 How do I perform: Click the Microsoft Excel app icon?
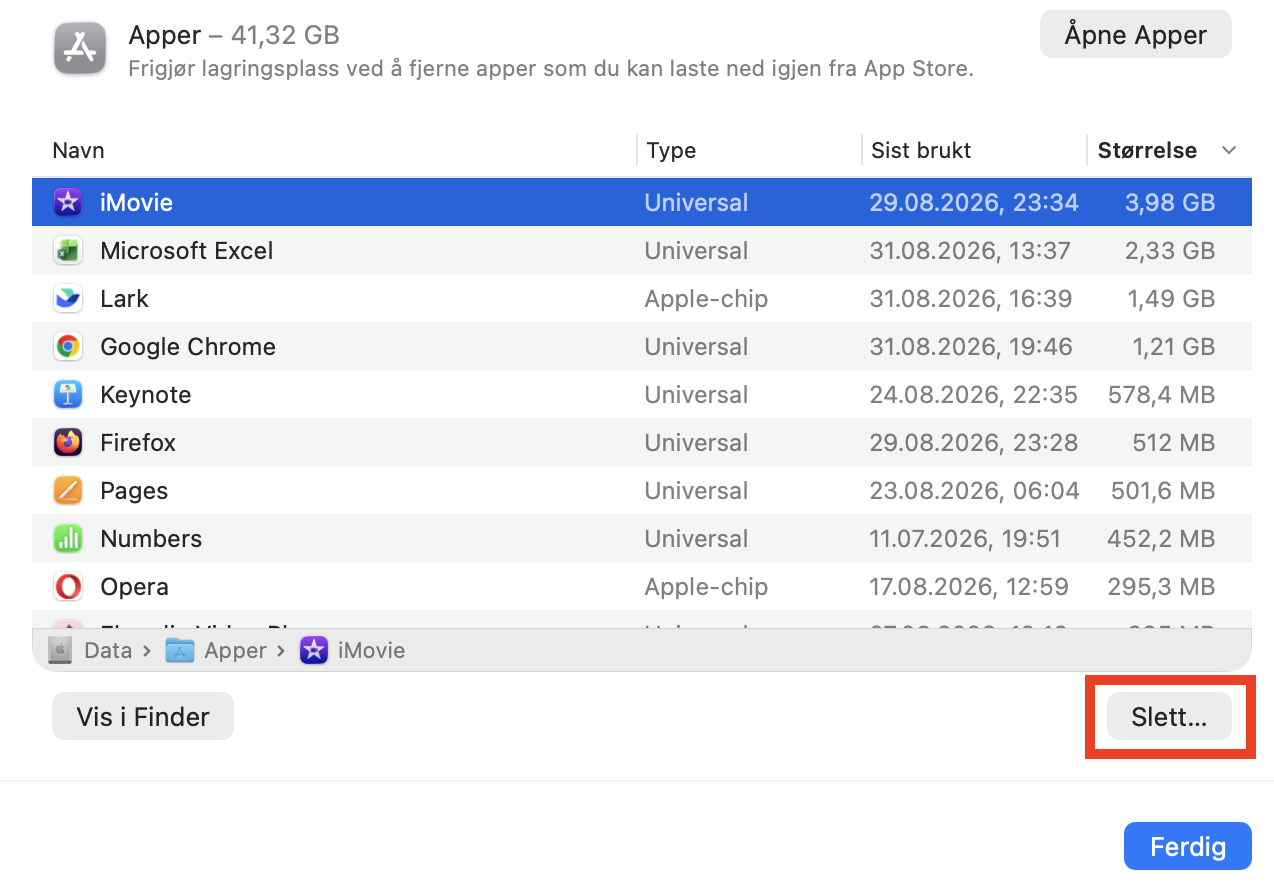[x=68, y=251]
